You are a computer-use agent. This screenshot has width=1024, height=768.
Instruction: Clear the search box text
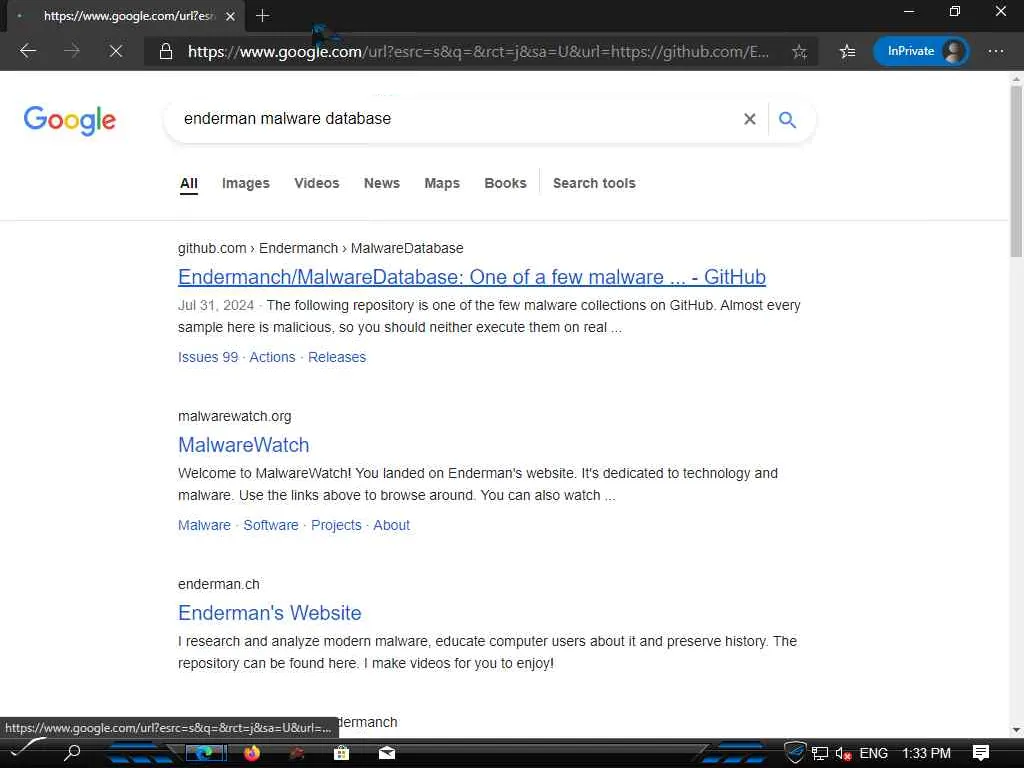[750, 119]
